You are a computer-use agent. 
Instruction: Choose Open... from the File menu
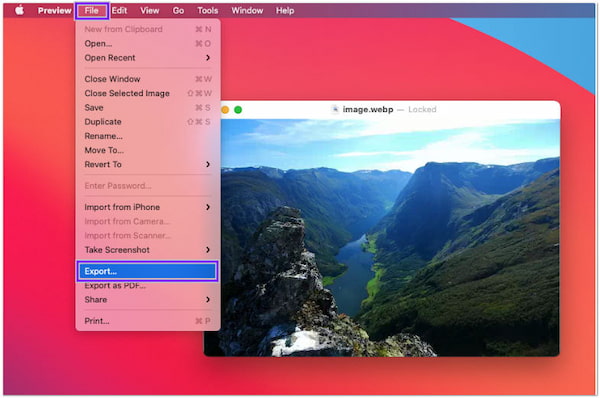coord(148,44)
